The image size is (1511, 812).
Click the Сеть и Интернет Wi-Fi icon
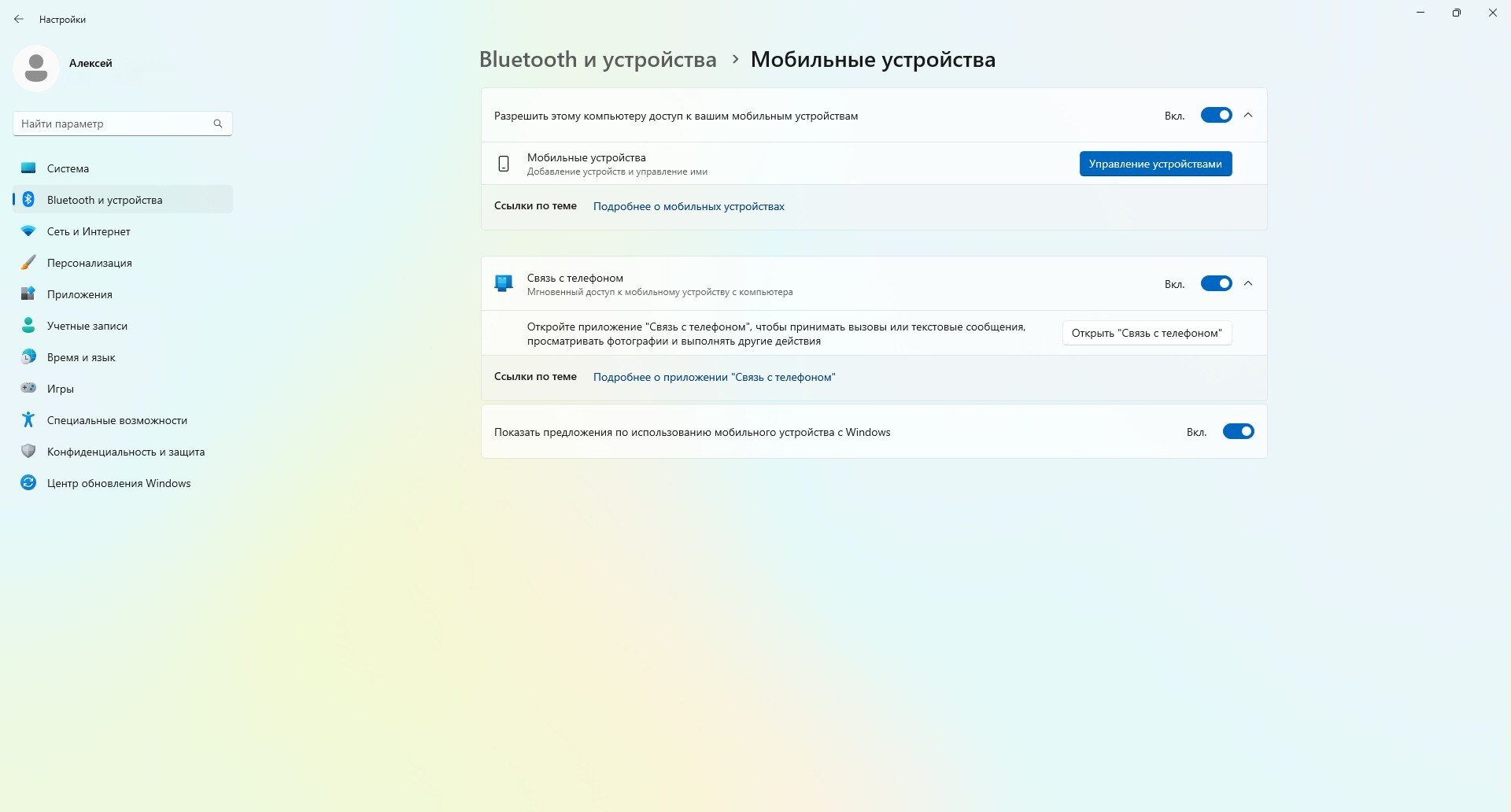click(28, 231)
